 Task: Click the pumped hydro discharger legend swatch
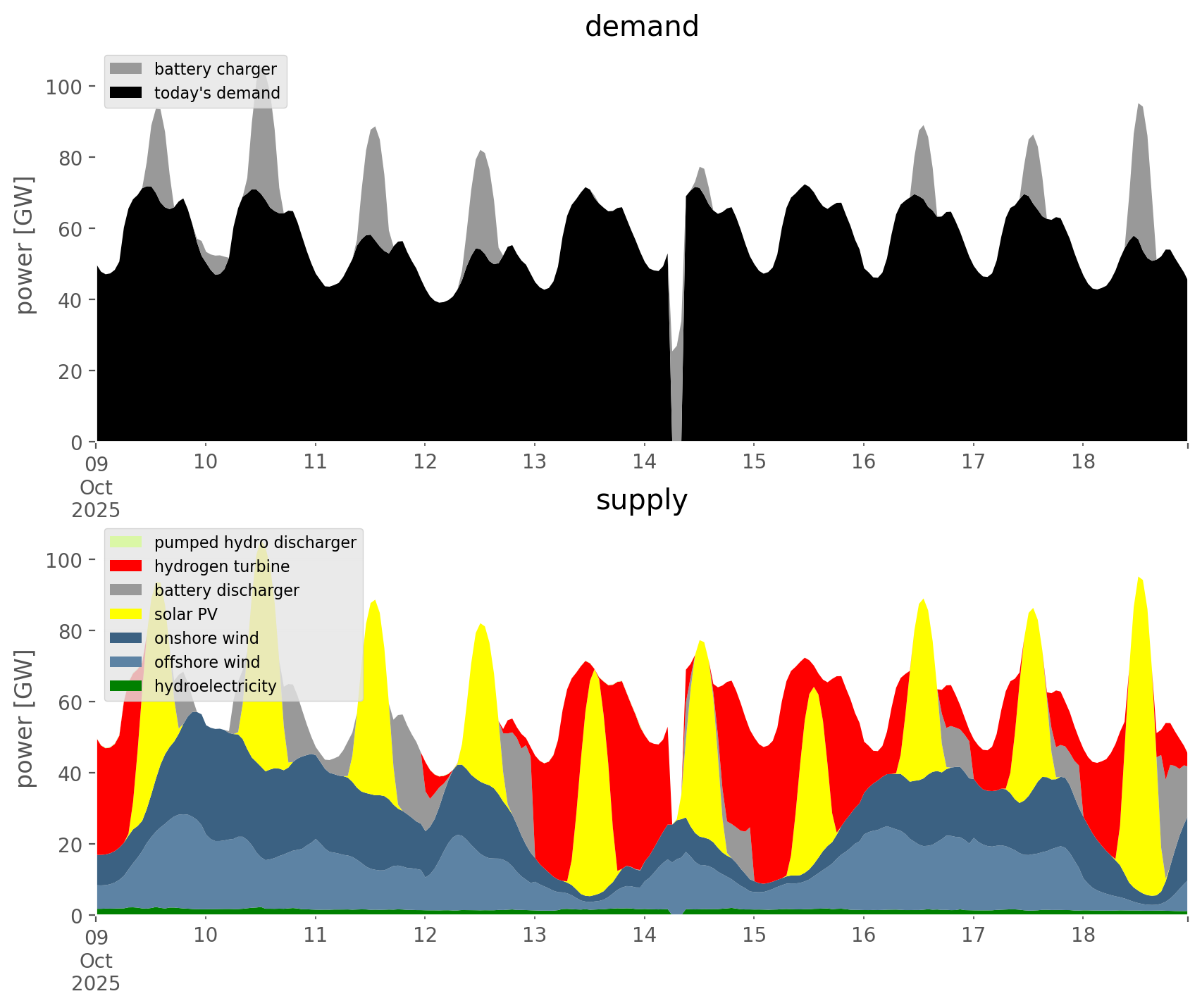[126, 542]
